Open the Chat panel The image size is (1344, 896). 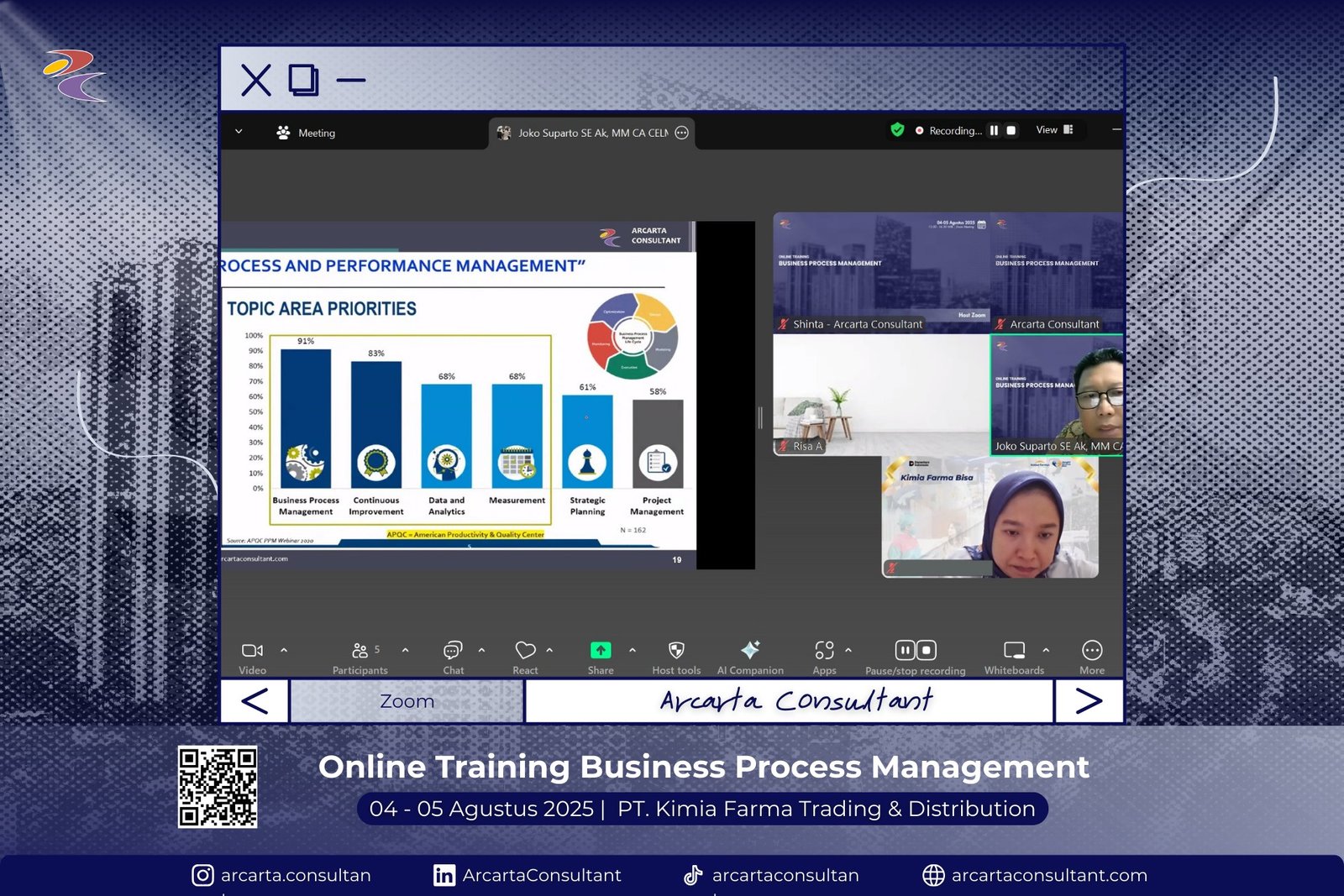click(x=453, y=651)
